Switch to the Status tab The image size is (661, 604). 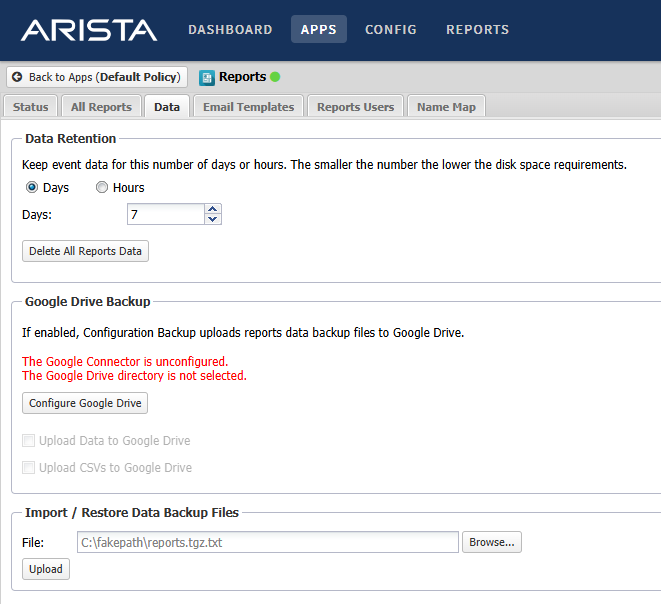point(30,107)
